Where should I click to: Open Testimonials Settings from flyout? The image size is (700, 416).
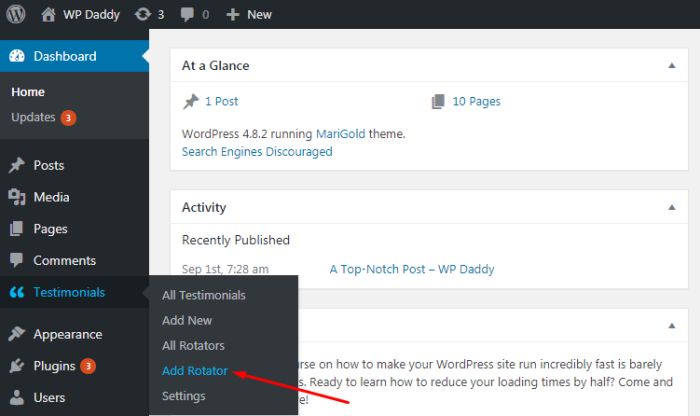(x=183, y=396)
